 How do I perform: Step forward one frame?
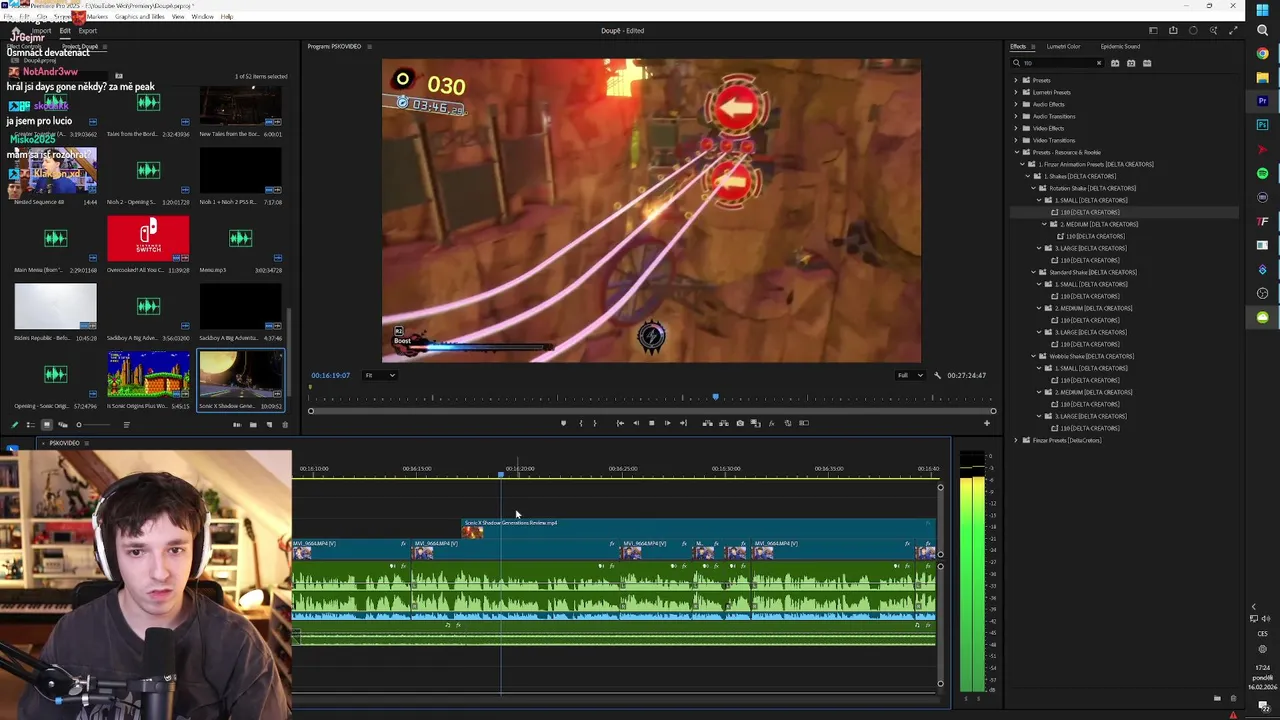(x=667, y=423)
